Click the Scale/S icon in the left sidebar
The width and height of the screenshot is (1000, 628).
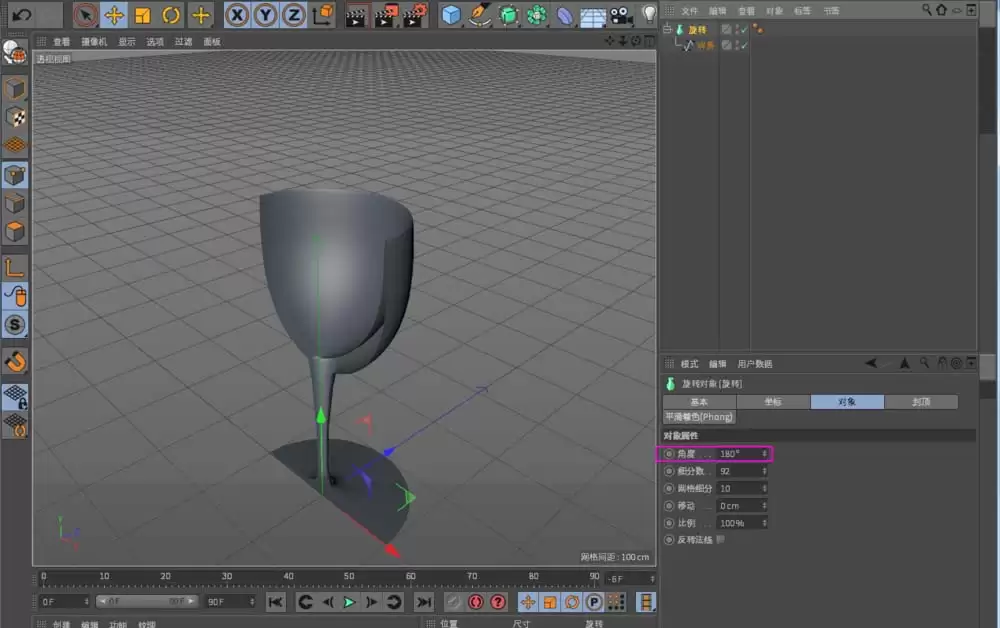point(14,325)
